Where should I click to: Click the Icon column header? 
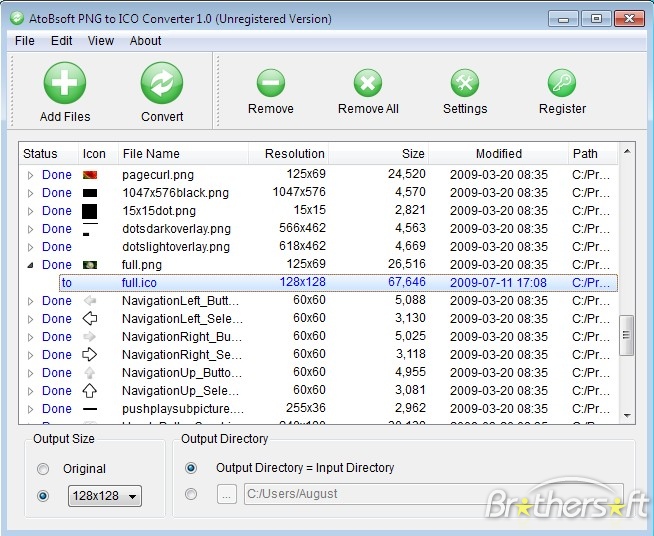click(x=98, y=154)
